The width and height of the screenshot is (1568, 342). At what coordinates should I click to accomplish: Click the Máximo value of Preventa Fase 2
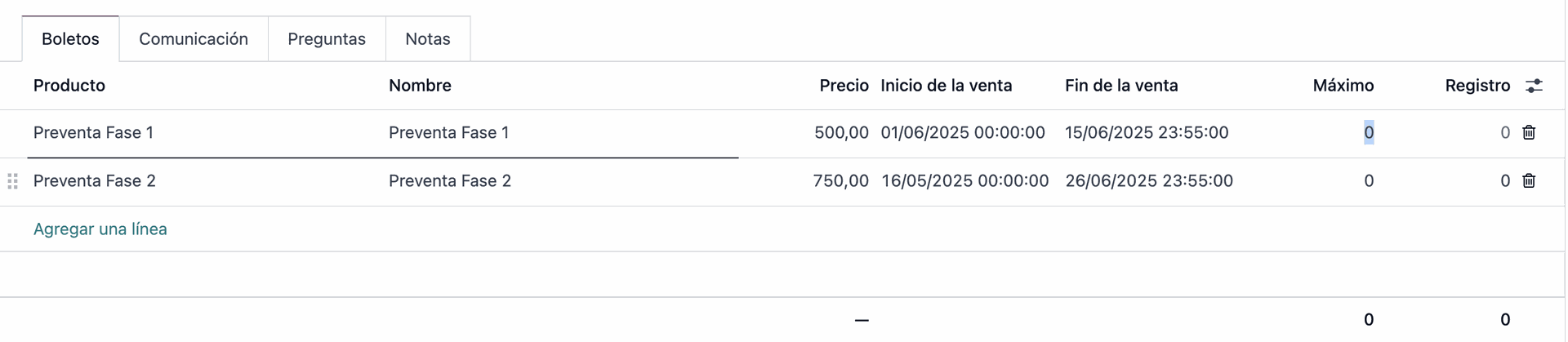point(1369,181)
